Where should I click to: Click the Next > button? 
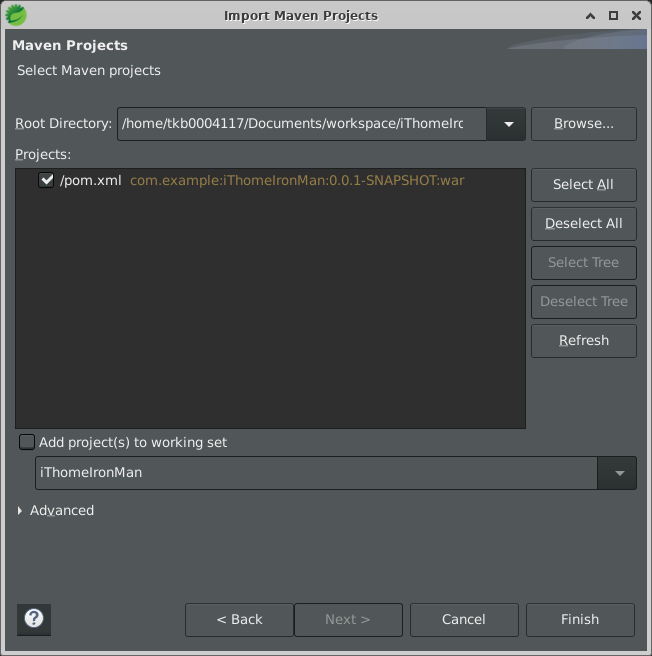(348, 620)
